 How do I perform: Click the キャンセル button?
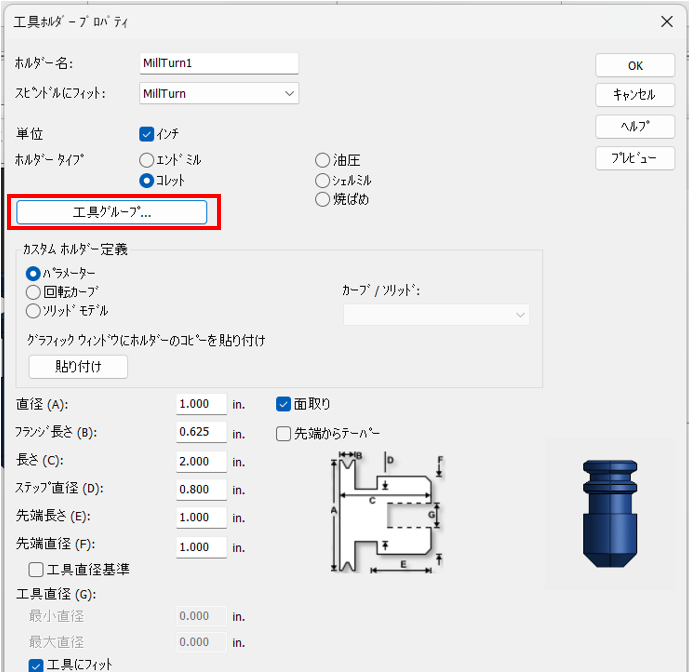(x=635, y=94)
